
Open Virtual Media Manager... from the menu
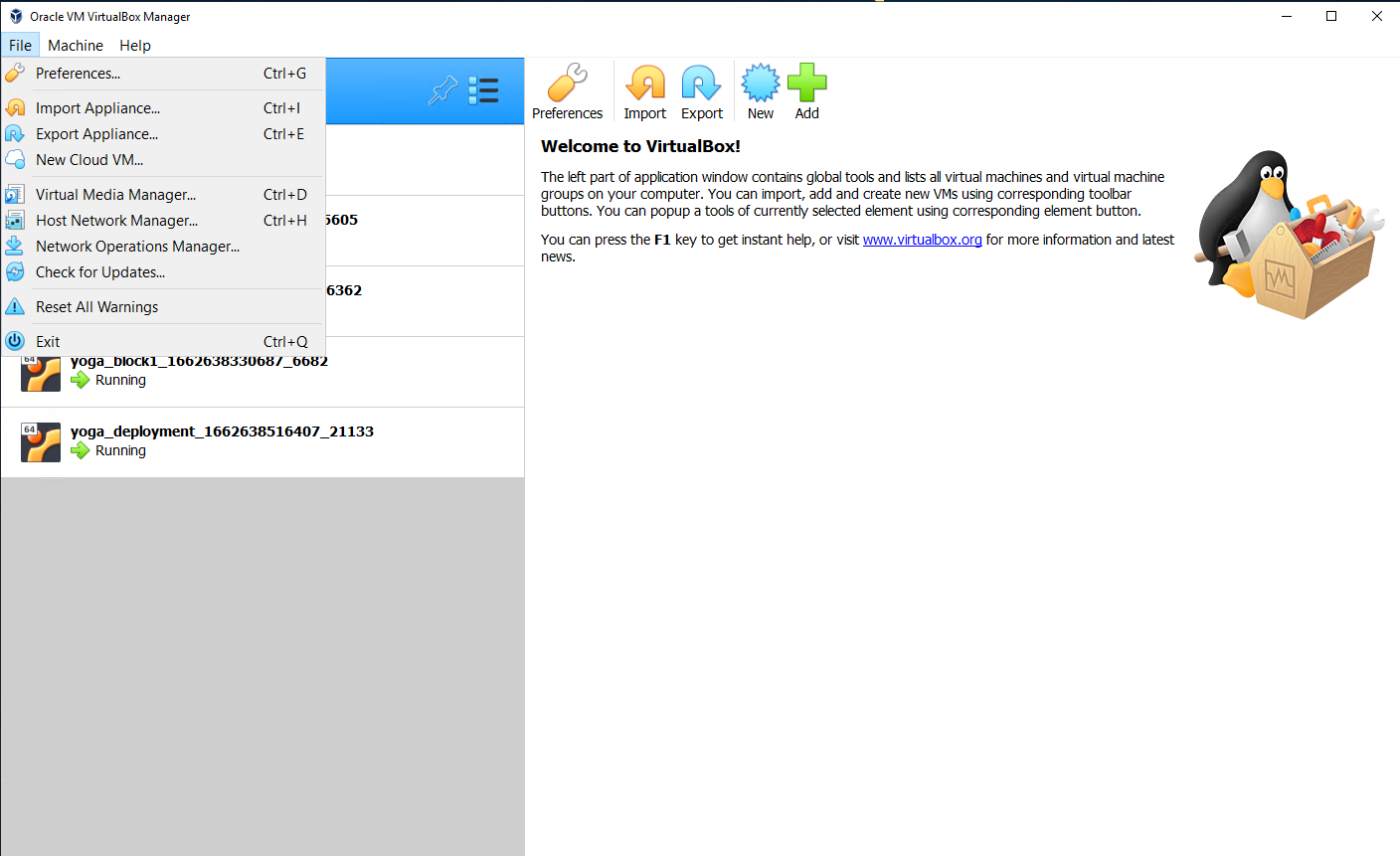(x=163, y=195)
